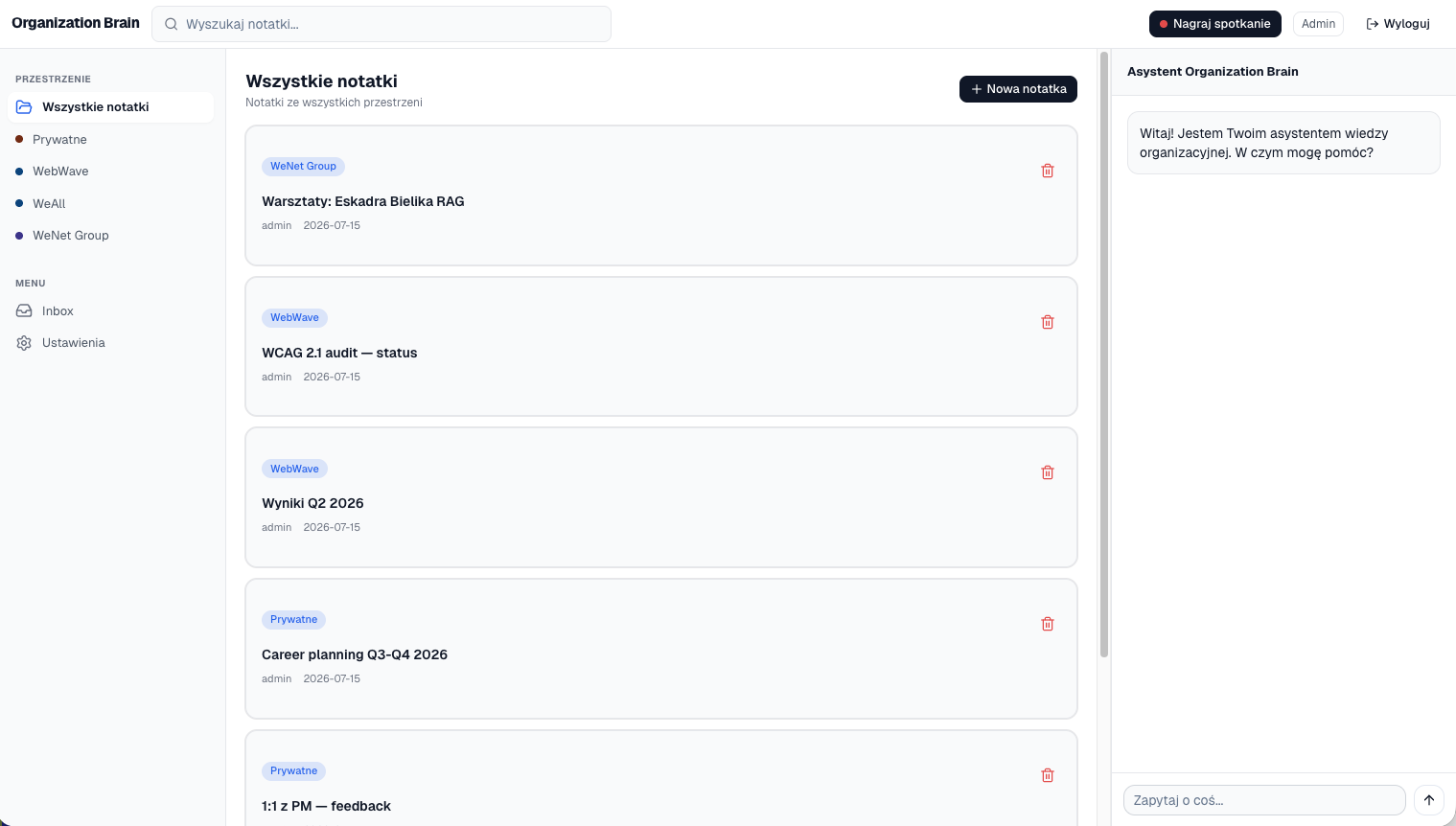1456x826 pixels.
Task: Open Ustawienia settings page
Action: [x=110, y=343]
